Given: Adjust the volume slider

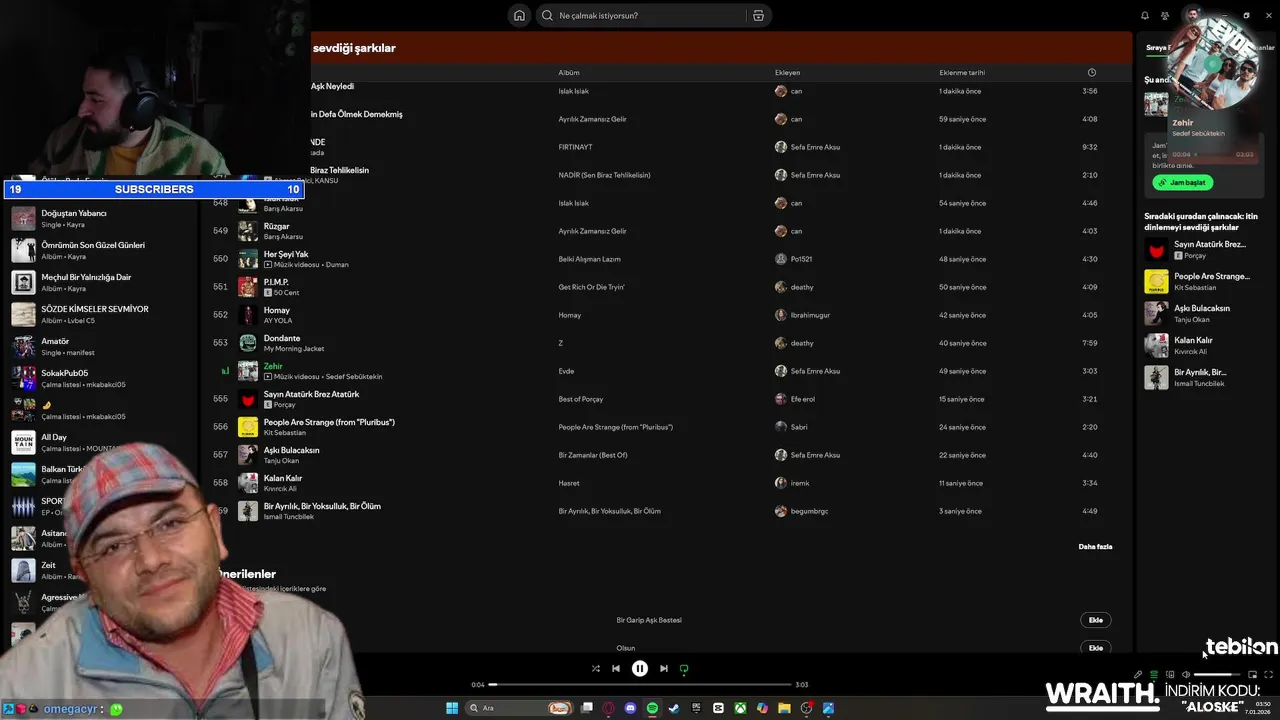Looking at the screenshot, I should pos(1217,675).
